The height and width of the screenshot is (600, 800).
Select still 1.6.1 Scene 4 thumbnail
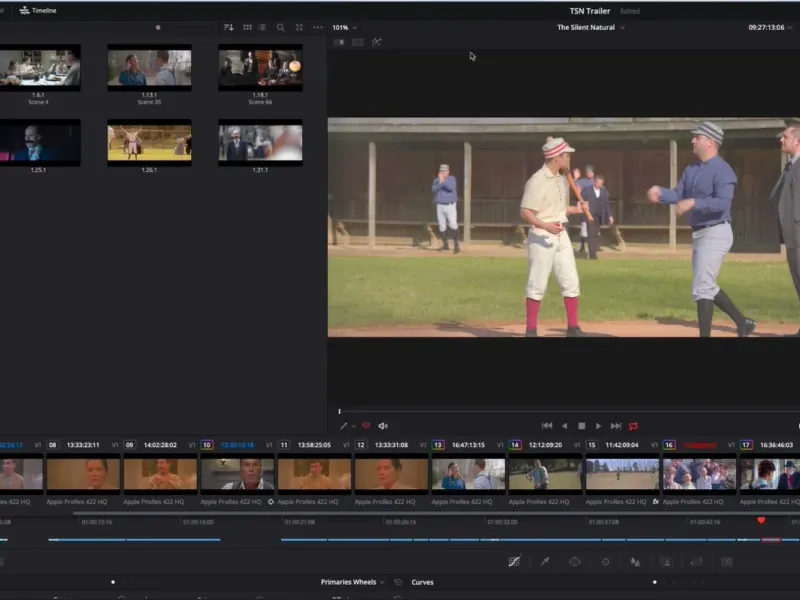pyautogui.click(x=40, y=67)
